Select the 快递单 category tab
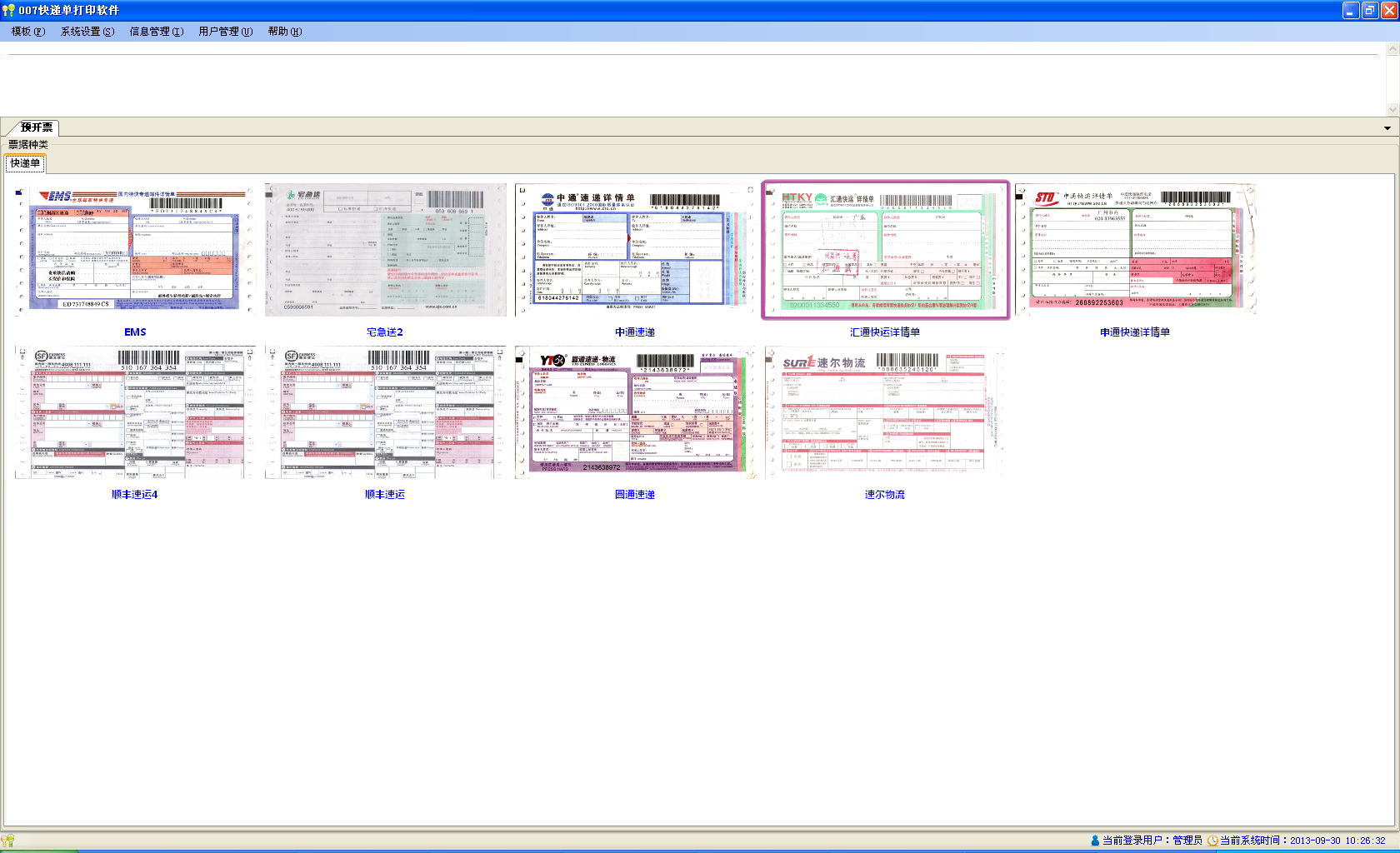This screenshot has height=853, width=1400. click(x=25, y=163)
